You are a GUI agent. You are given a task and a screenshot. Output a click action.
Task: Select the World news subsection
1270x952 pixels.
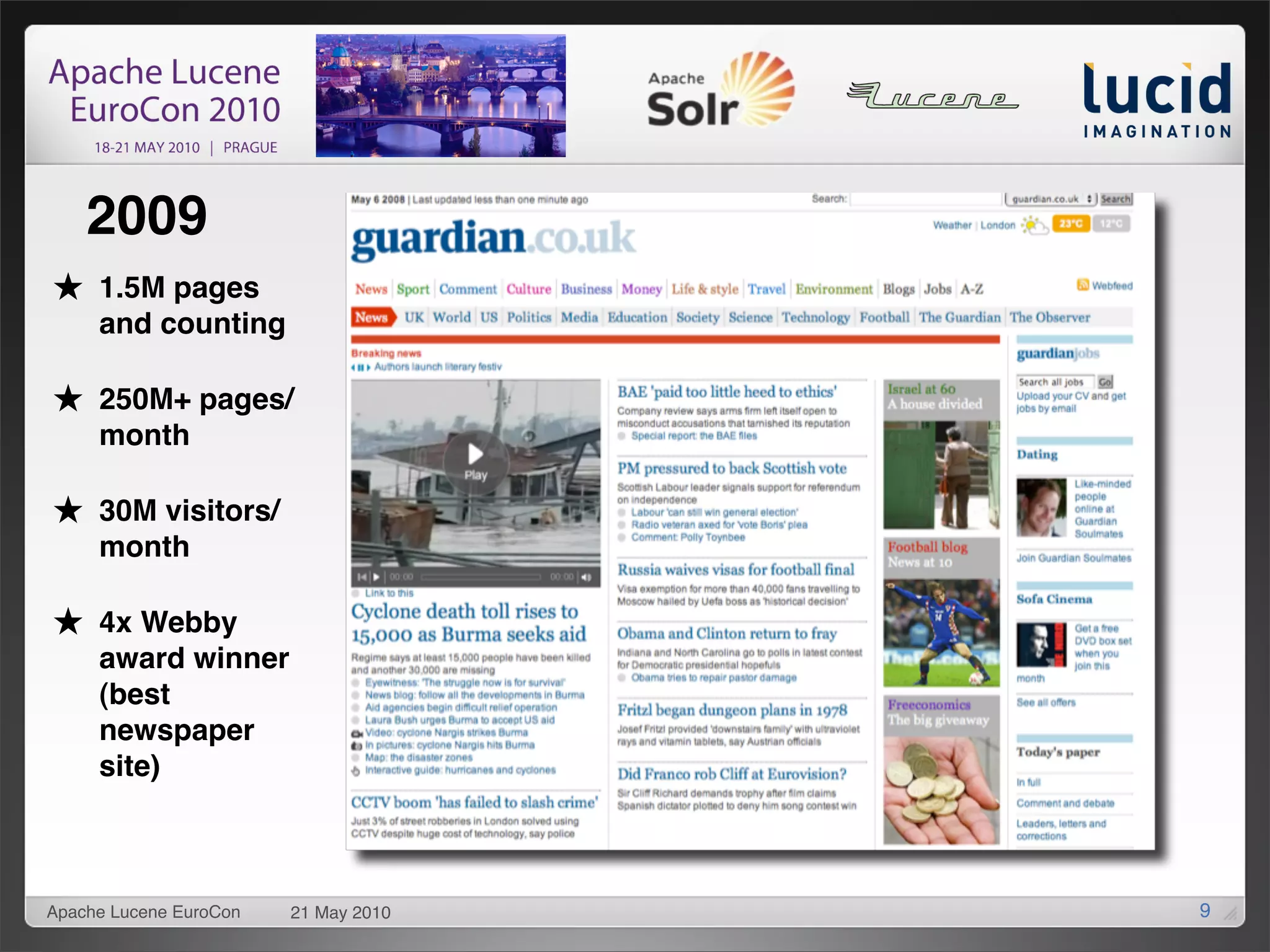pos(451,317)
